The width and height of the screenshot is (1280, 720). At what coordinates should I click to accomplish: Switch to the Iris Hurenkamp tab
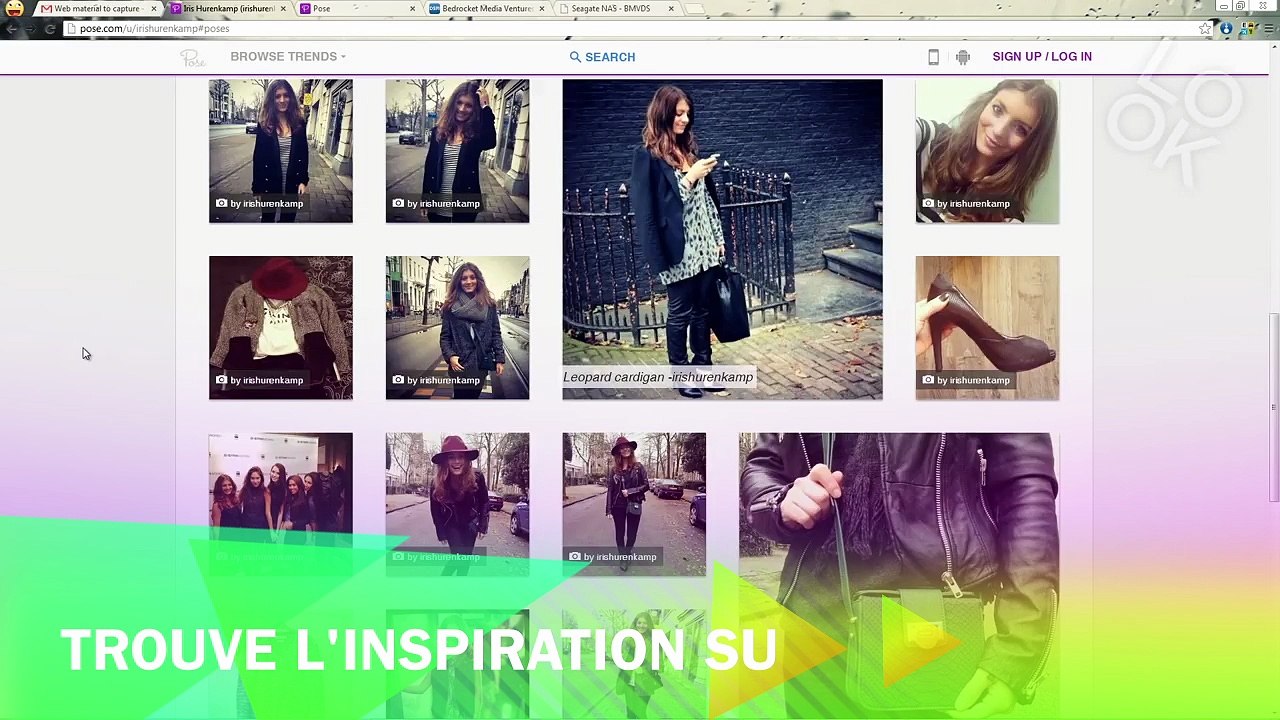[x=227, y=9]
